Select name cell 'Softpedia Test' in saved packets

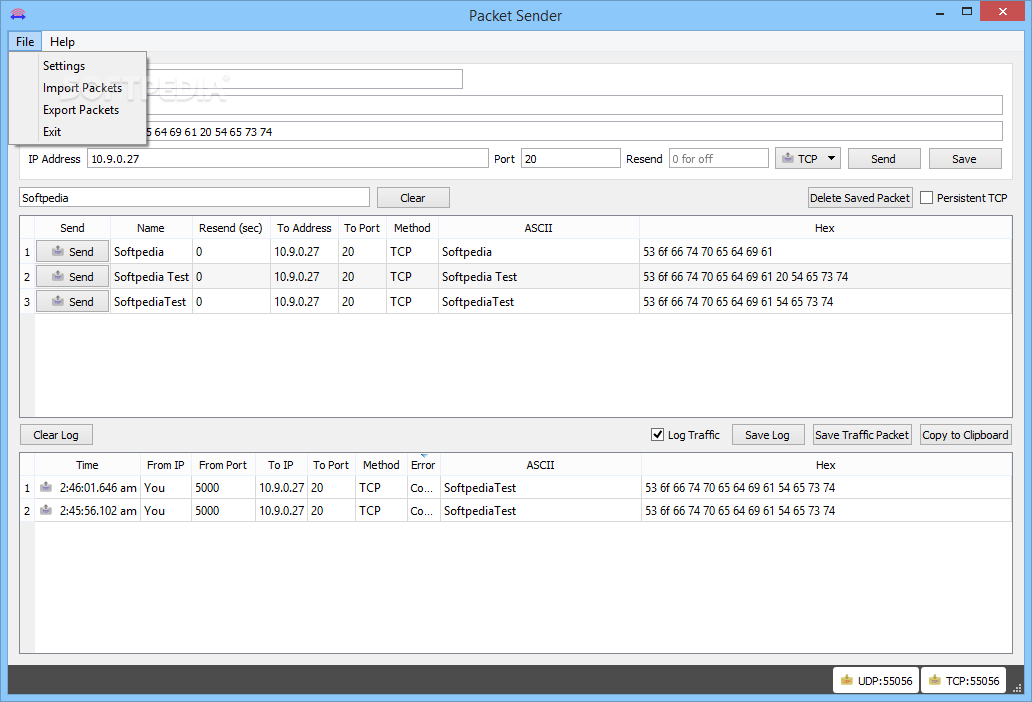pyautogui.click(x=151, y=276)
